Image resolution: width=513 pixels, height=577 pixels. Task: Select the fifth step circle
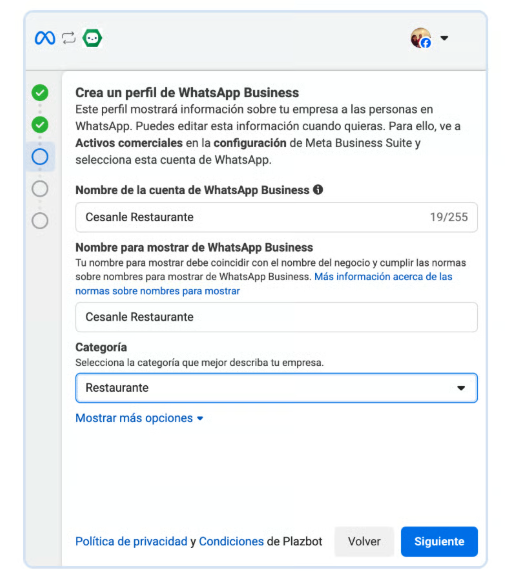click(40, 220)
